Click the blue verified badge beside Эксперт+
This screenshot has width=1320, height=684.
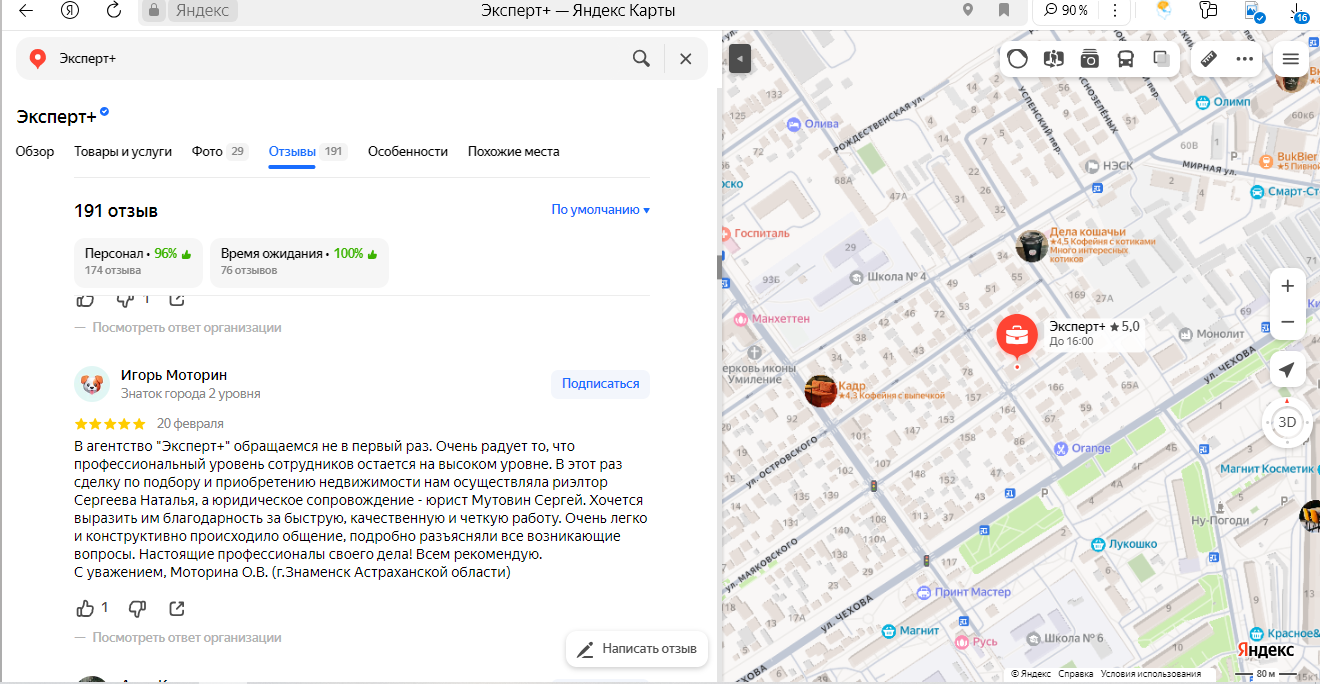(104, 112)
